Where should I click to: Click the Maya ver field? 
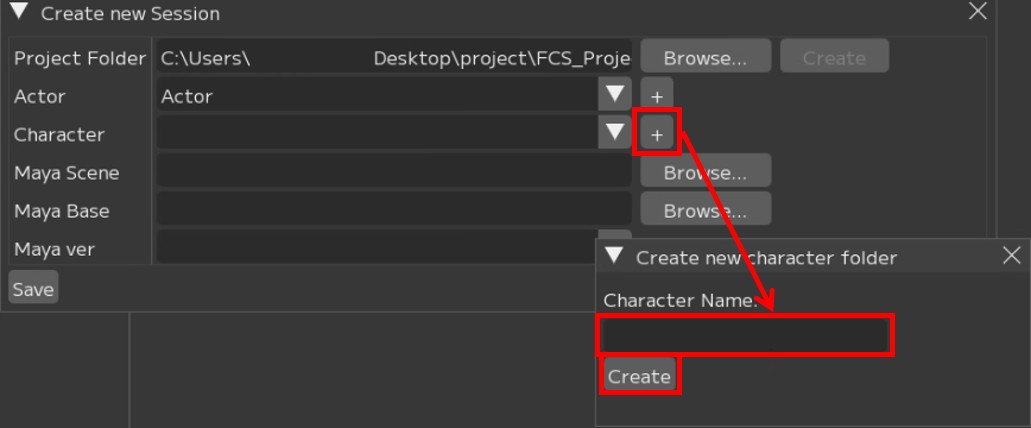(x=377, y=247)
